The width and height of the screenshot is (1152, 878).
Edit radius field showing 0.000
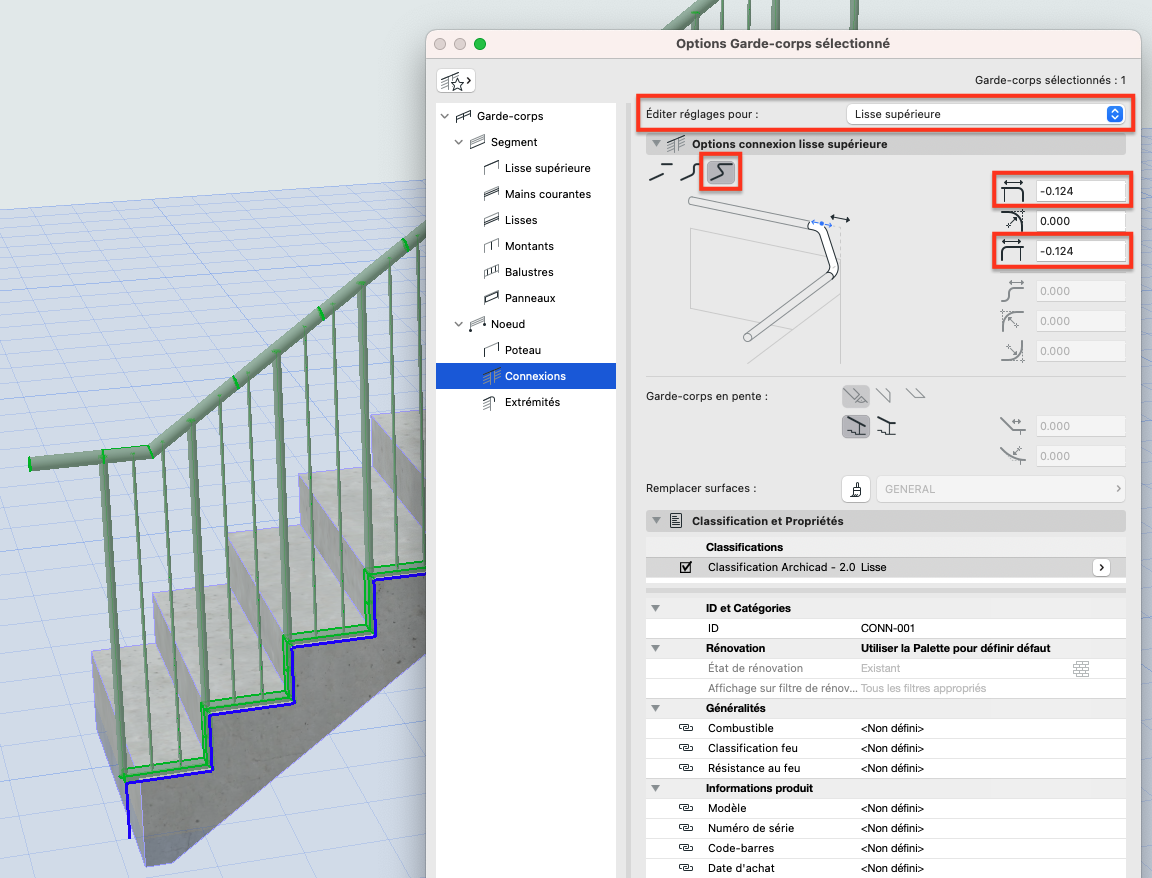coord(1081,221)
